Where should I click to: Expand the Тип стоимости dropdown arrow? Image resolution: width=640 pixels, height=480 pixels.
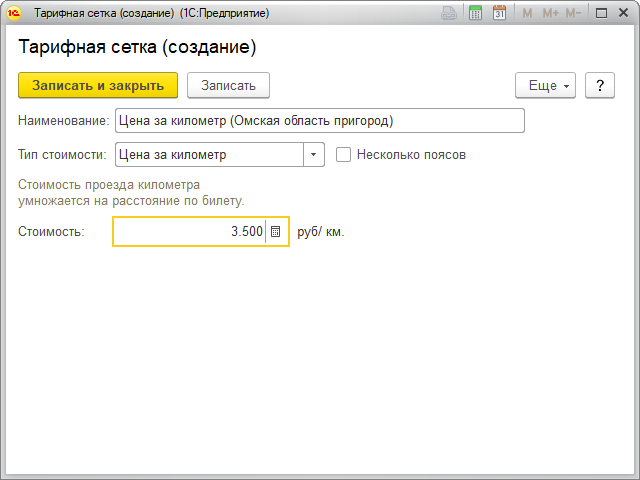click(x=314, y=155)
